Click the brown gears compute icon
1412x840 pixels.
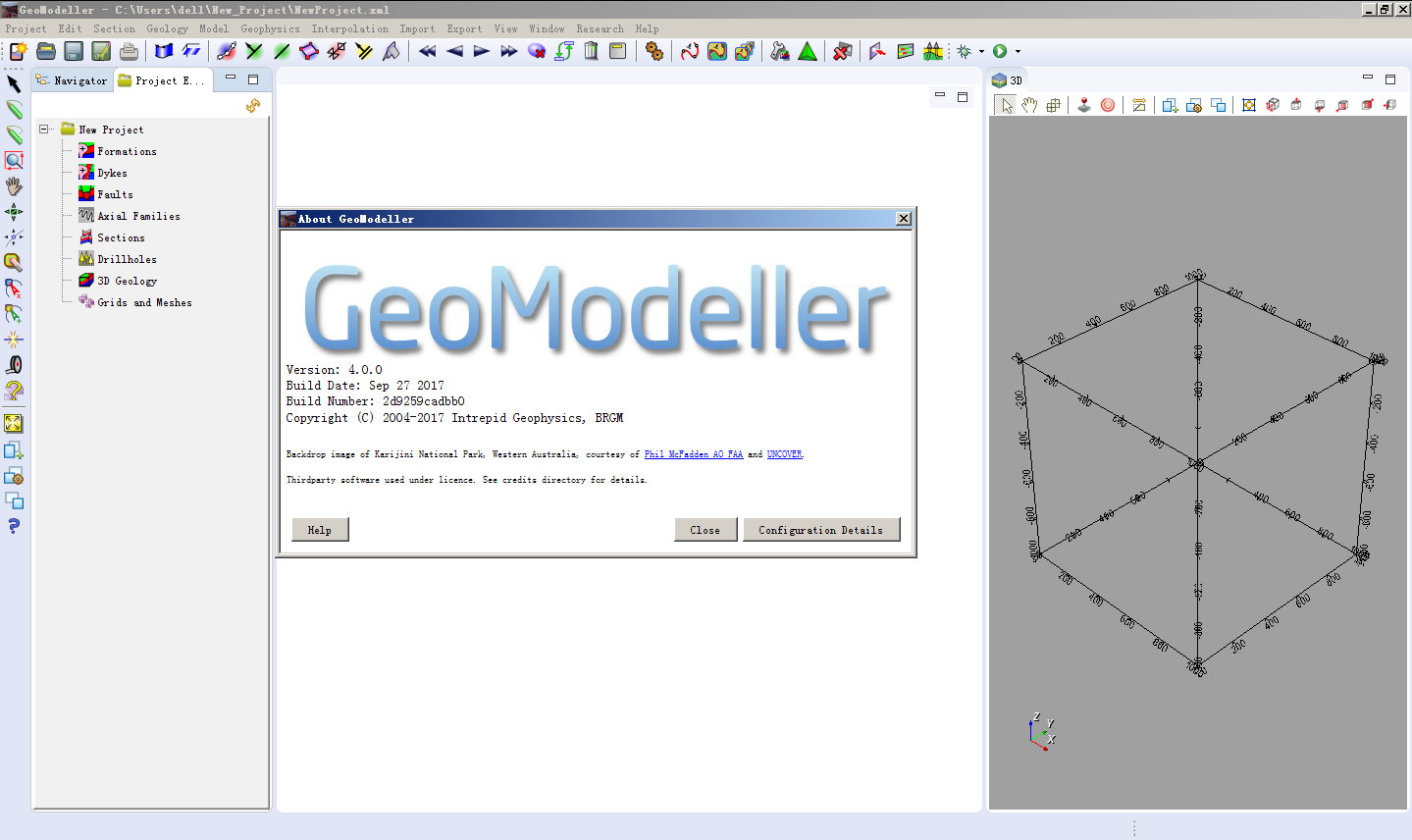[x=654, y=51]
